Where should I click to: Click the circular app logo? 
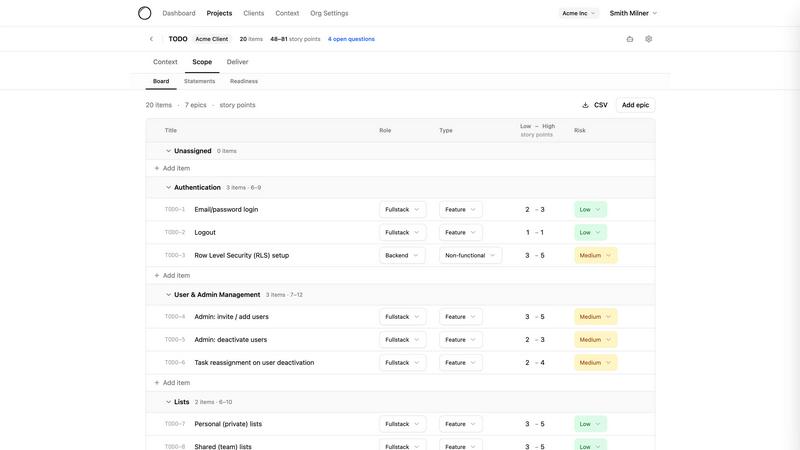145,13
